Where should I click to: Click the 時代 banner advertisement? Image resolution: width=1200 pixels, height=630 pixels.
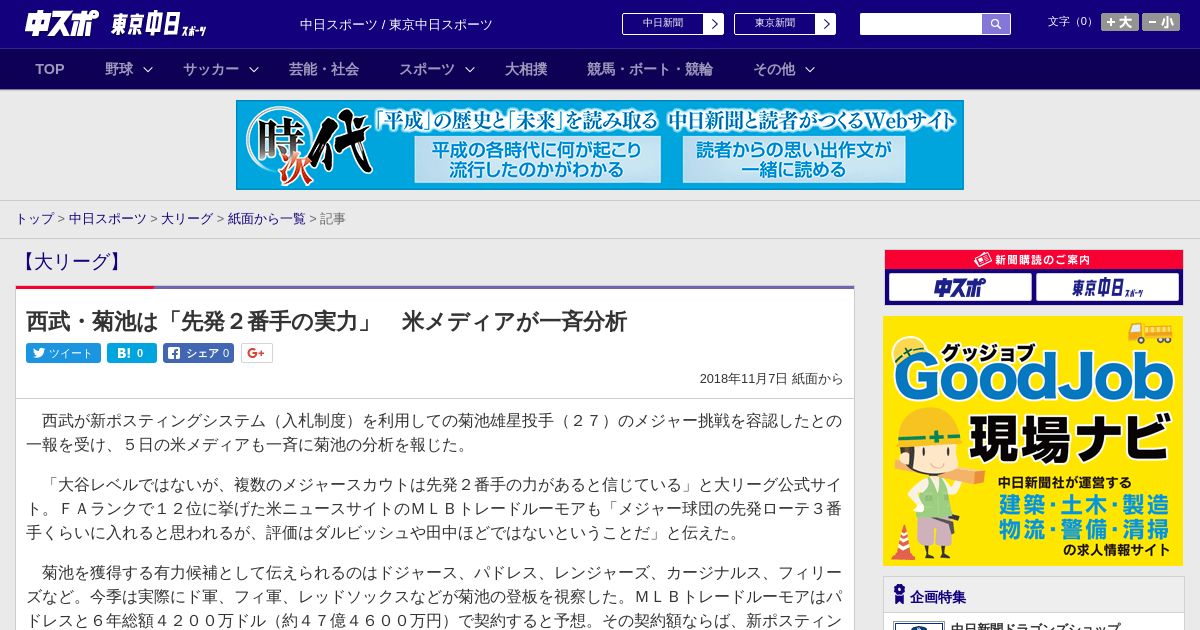click(600, 145)
